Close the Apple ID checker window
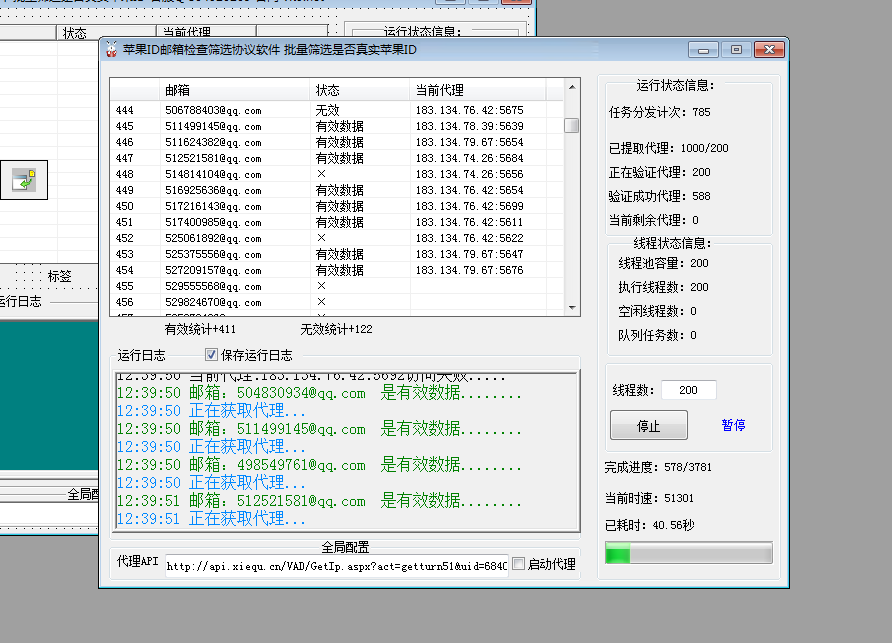This screenshot has height=643, width=892. (768, 50)
